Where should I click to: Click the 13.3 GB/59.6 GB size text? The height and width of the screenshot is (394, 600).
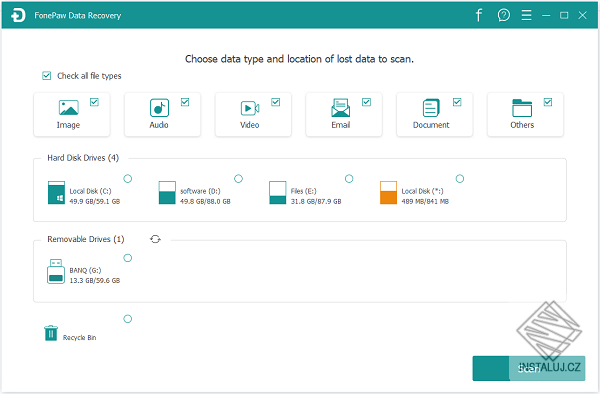(x=95, y=281)
